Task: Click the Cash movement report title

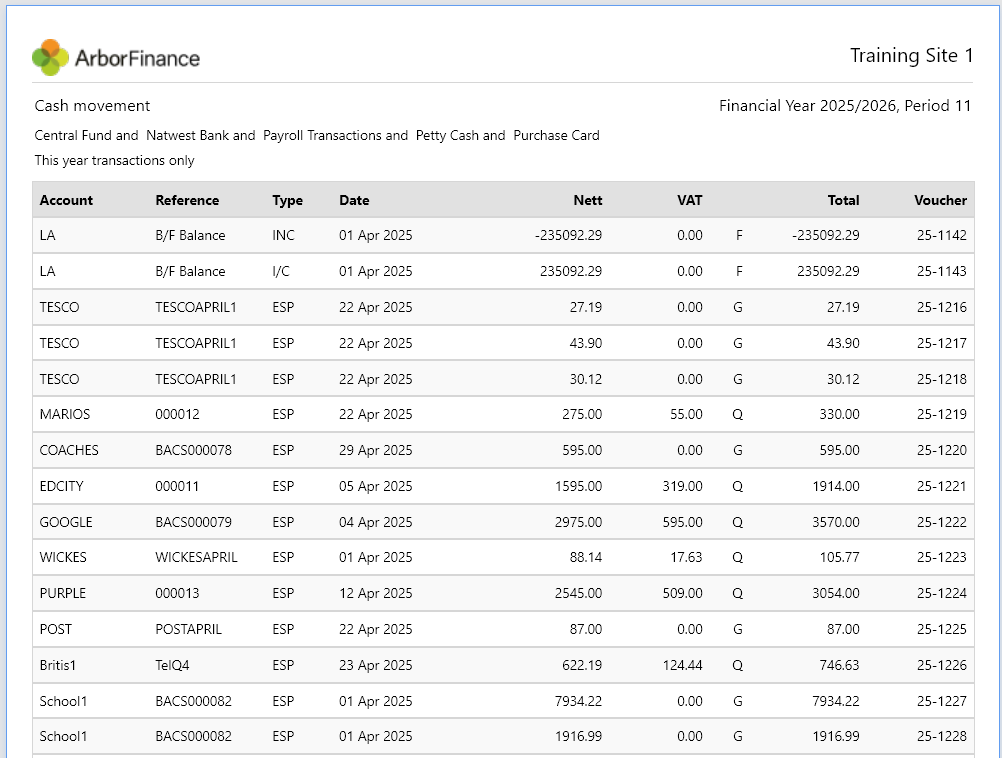Action: coord(92,105)
